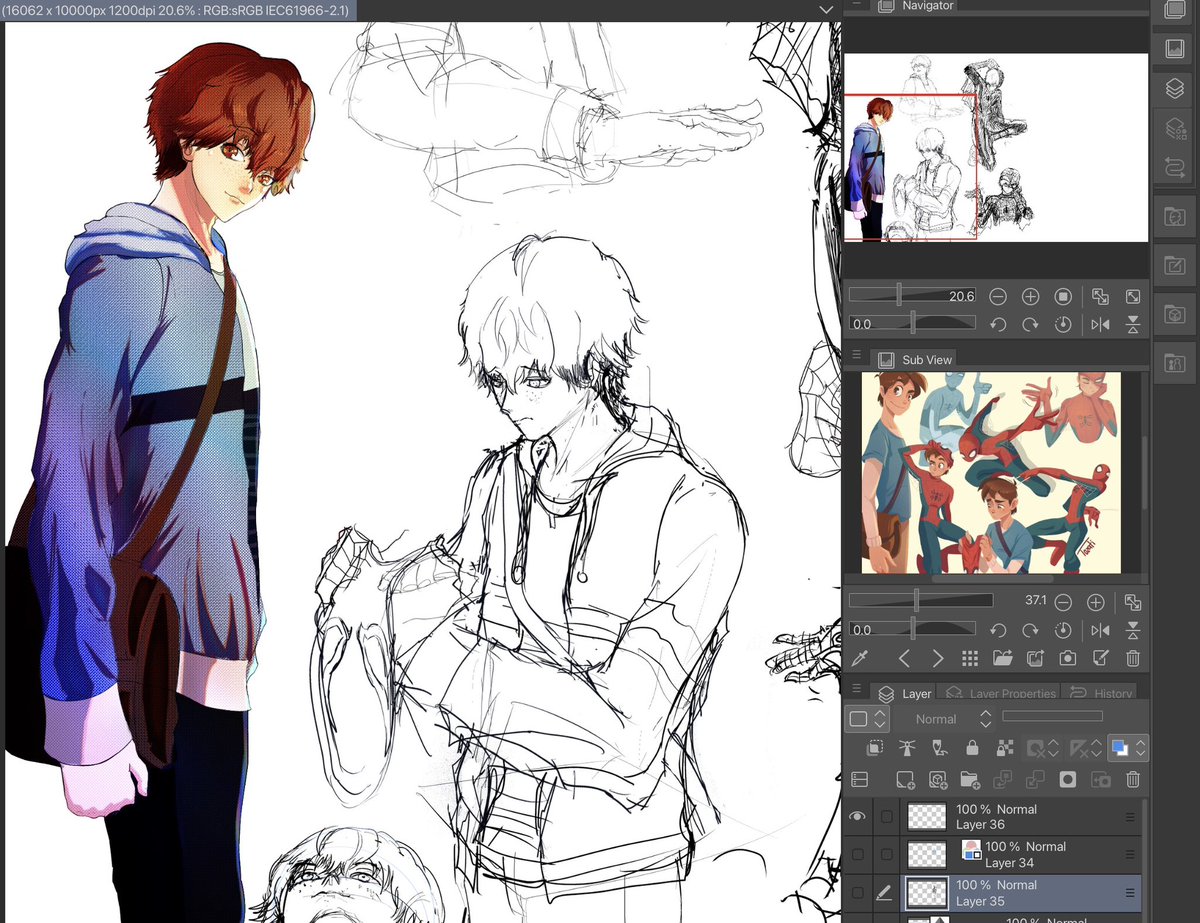Create a new raster layer
Screen dimensions: 1200x923
[x=905, y=779]
